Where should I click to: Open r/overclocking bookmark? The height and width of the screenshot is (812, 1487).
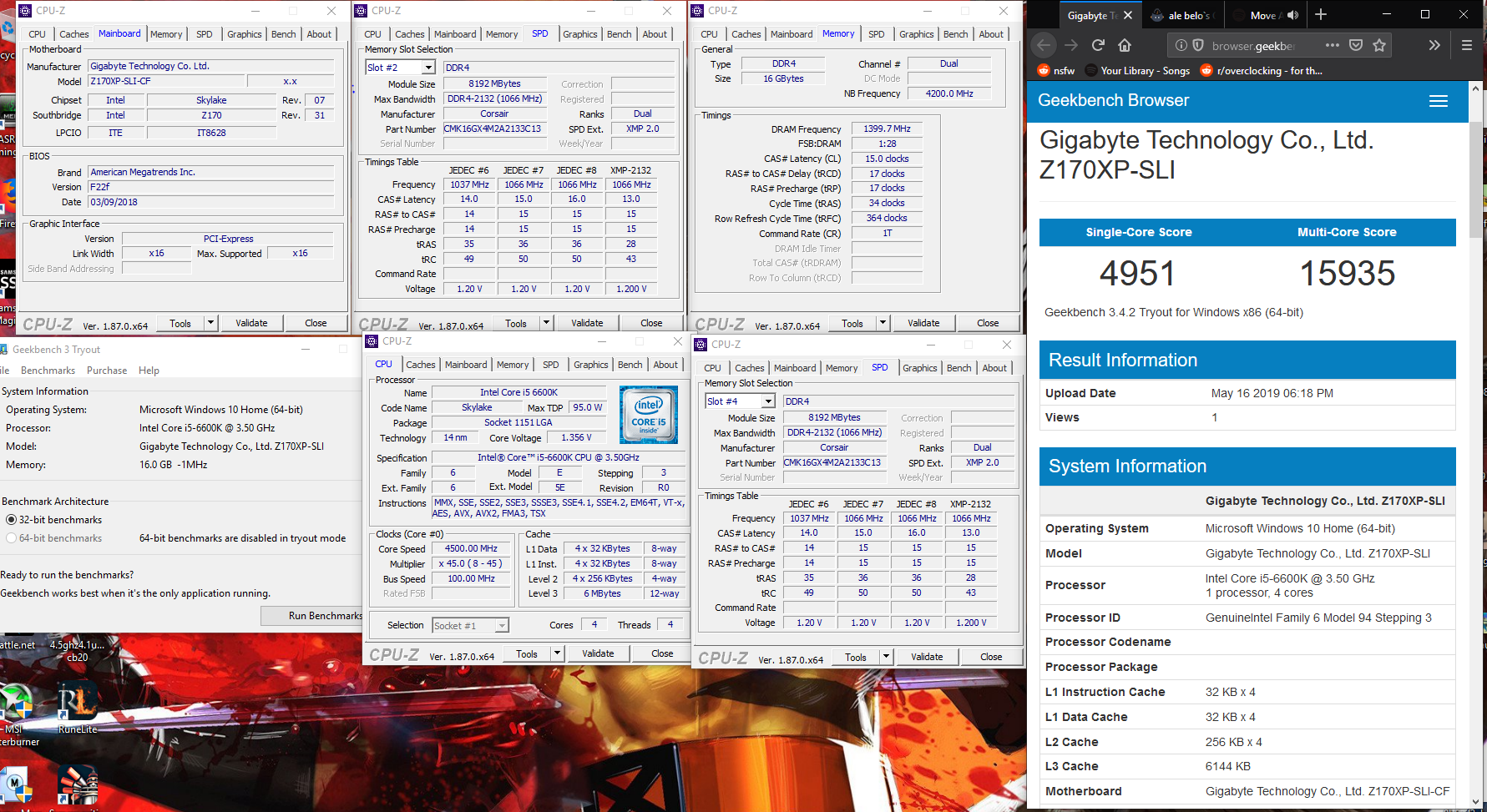pyautogui.click(x=1261, y=71)
